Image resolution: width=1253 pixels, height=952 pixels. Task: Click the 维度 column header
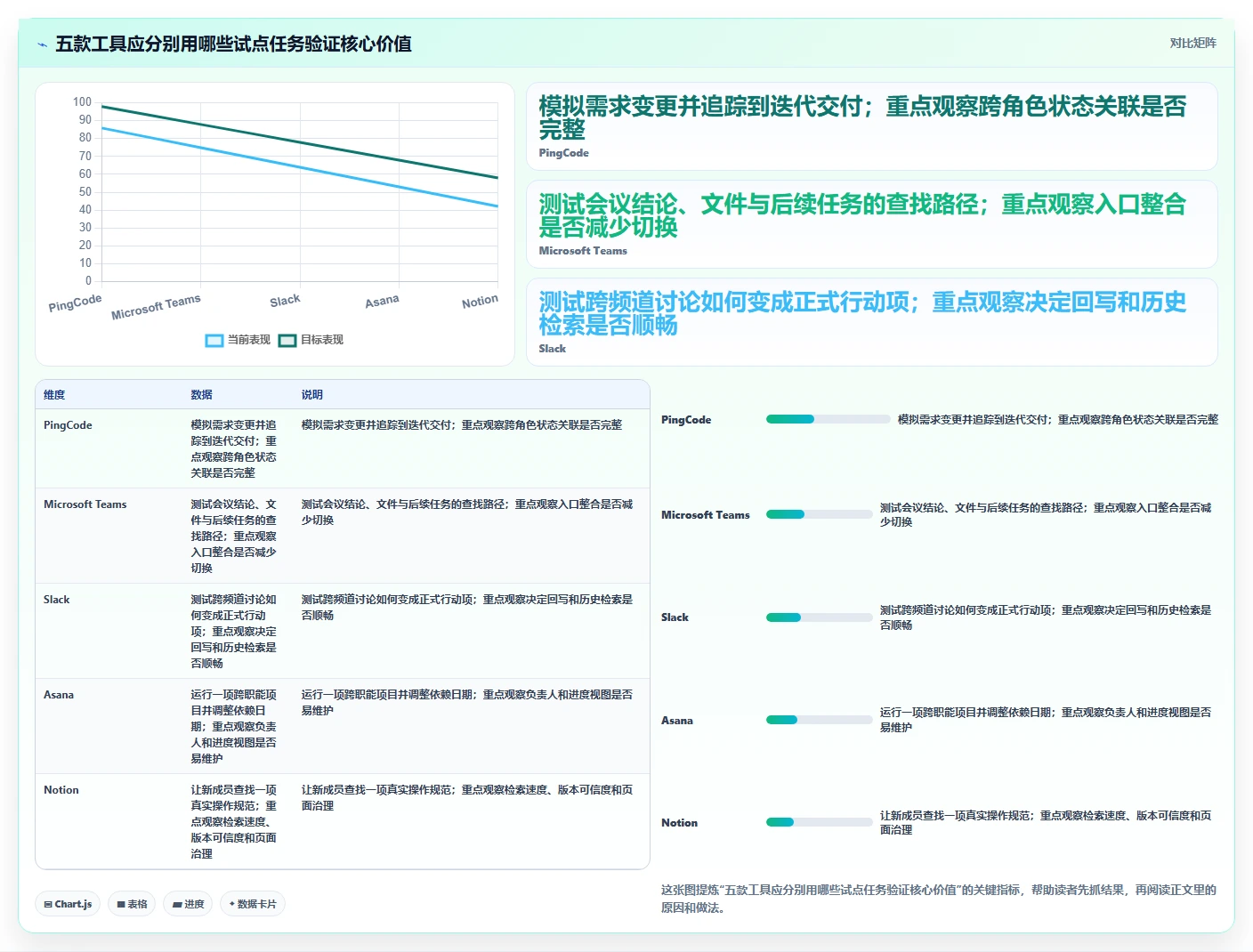(x=54, y=395)
